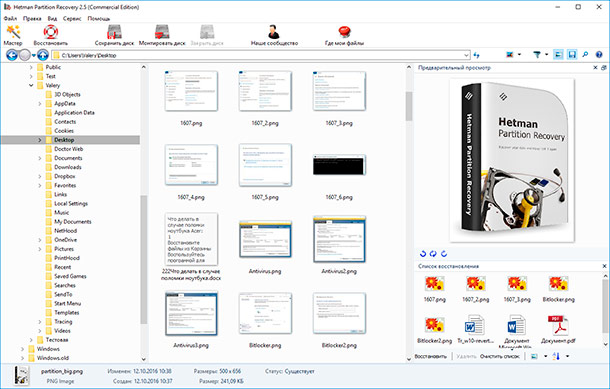610x389 pixels.
Task: Collapse the Valery folder tree node
Action: (x=31, y=85)
